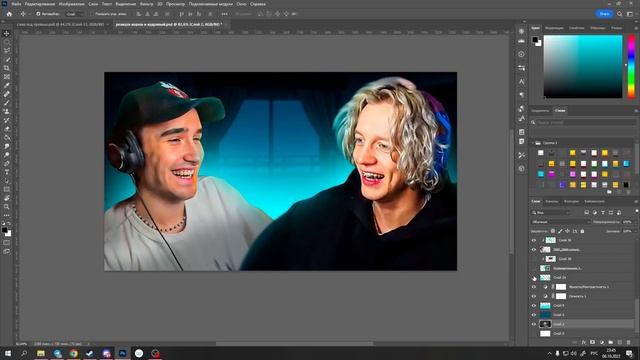Click the Home icon in options bar
The image size is (640, 360).
click(9, 14)
